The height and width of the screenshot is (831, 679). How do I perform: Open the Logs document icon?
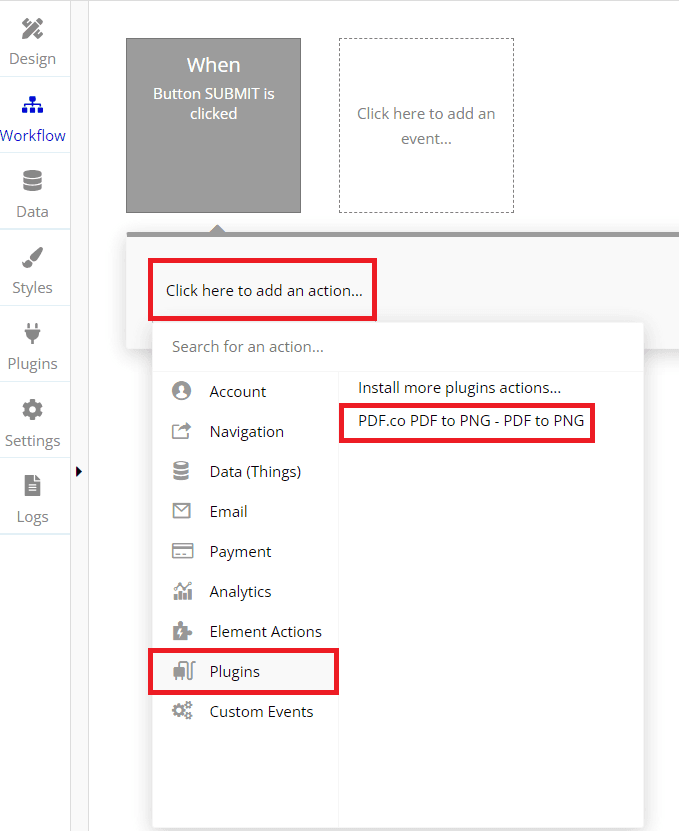[x=32, y=485]
